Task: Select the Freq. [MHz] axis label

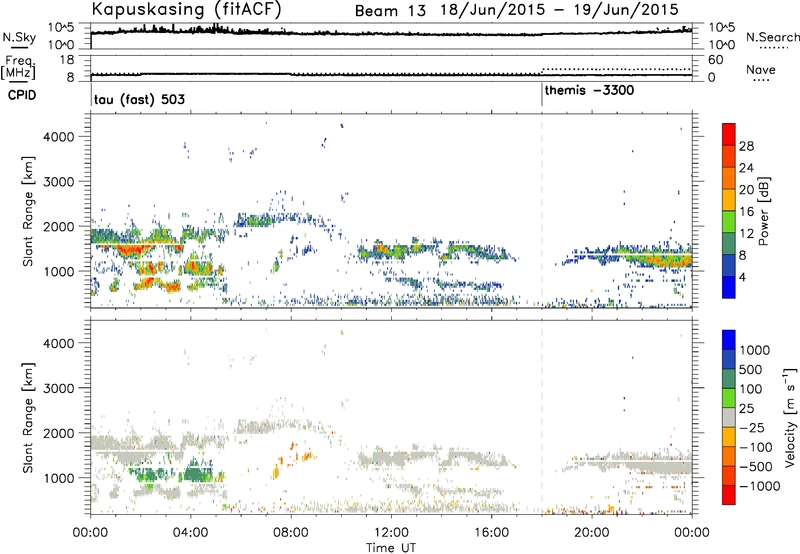Action: tap(18, 67)
